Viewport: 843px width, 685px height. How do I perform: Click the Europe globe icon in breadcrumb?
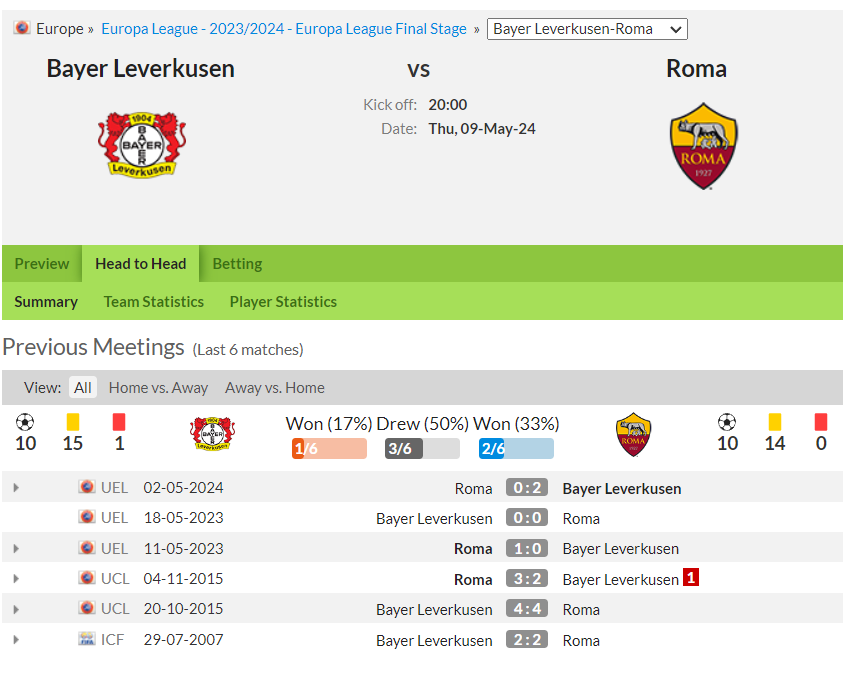point(21,28)
